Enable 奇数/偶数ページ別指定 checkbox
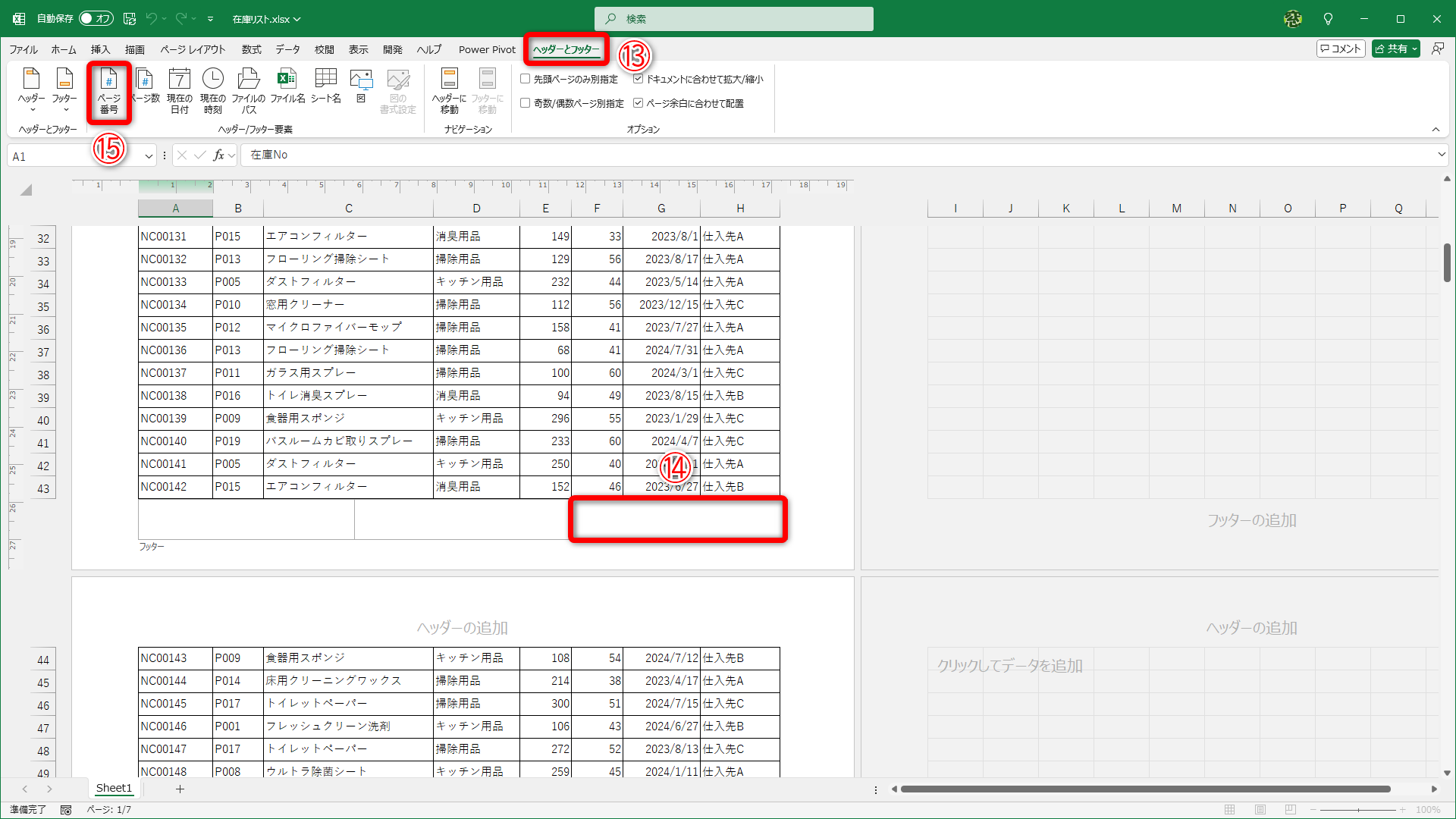The width and height of the screenshot is (1456, 819). point(525,103)
